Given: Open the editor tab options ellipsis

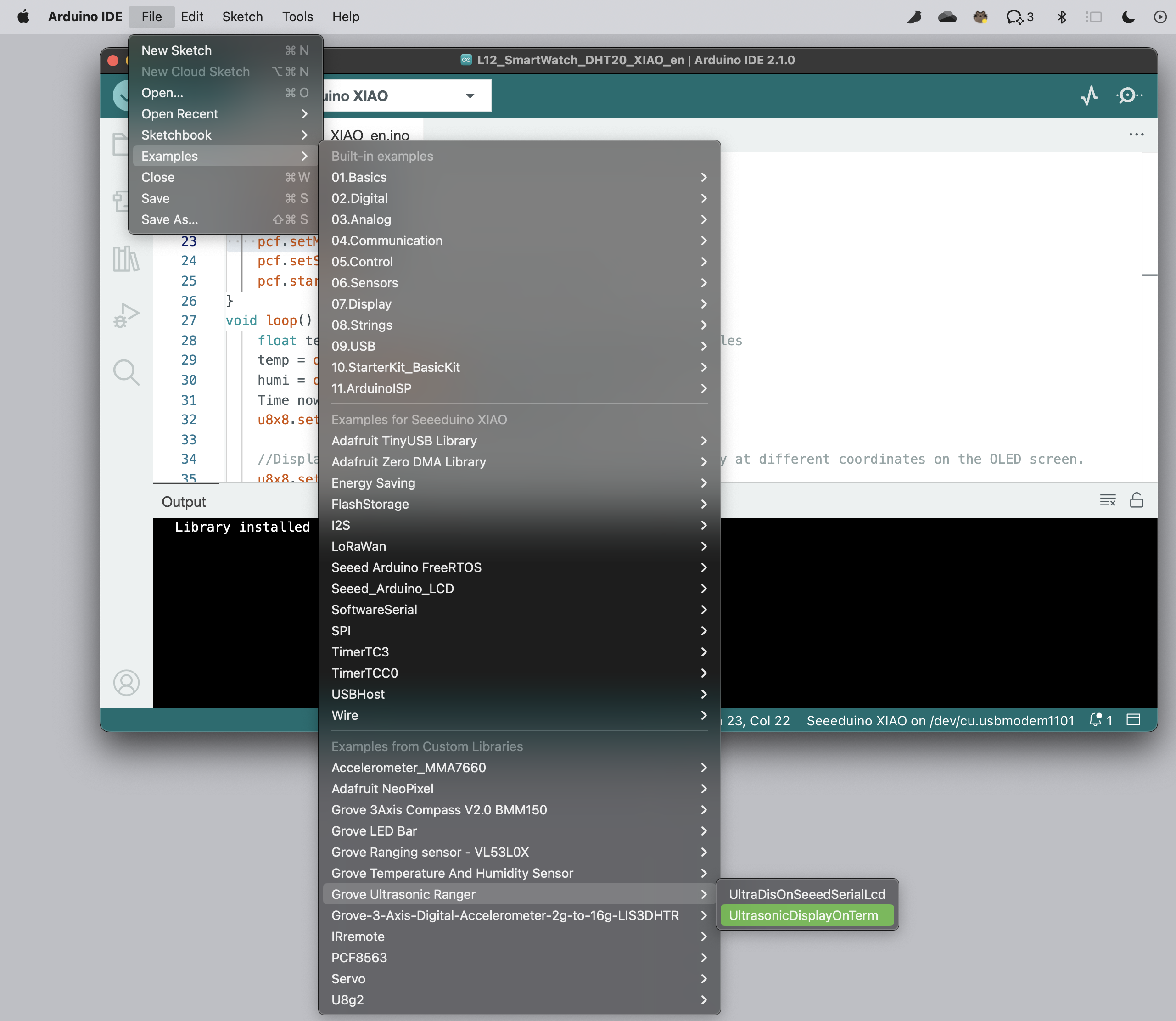Looking at the screenshot, I should (1136, 135).
